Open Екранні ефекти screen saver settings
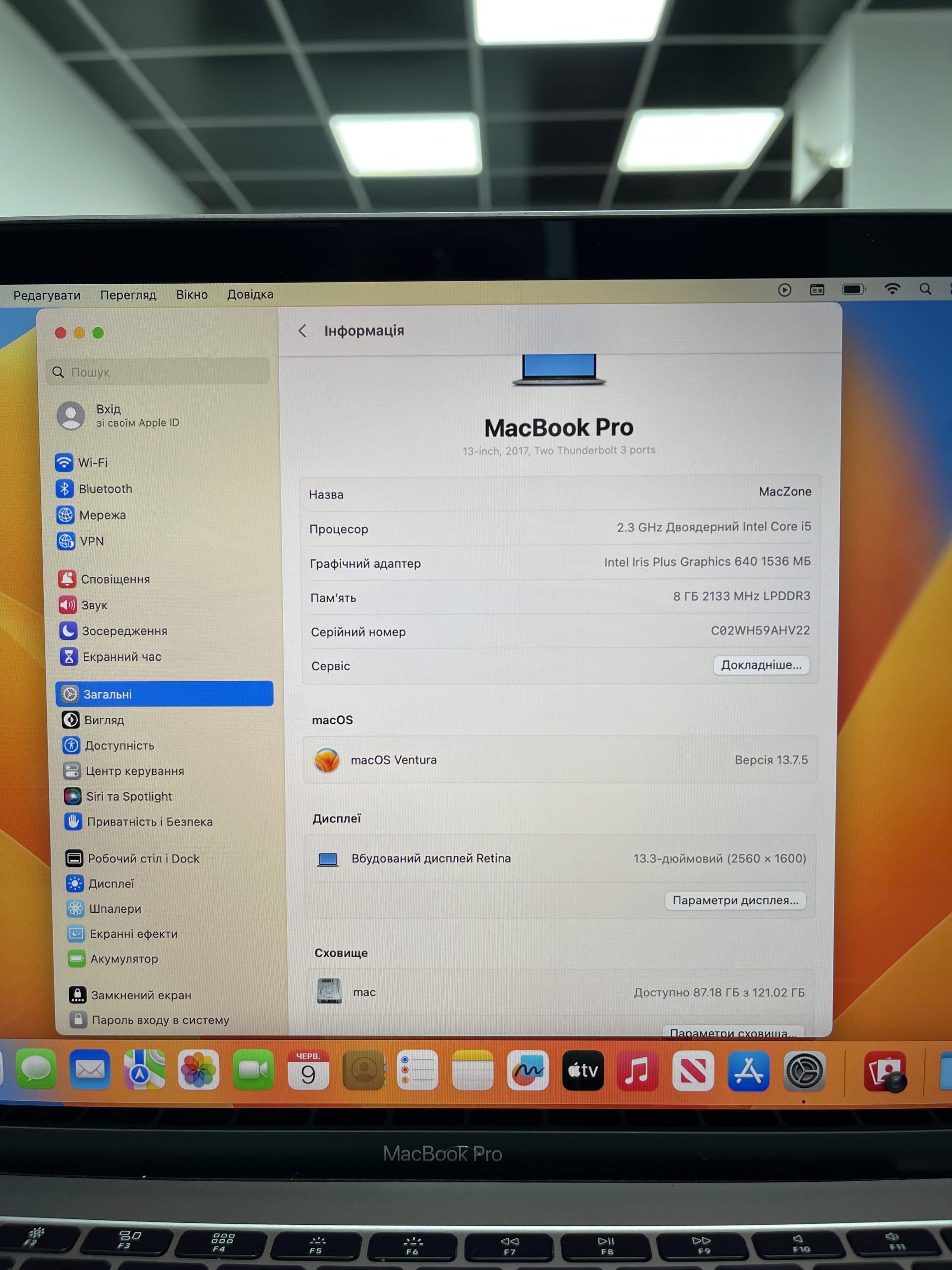This screenshot has height=1270, width=952. click(x=123, y=934)
